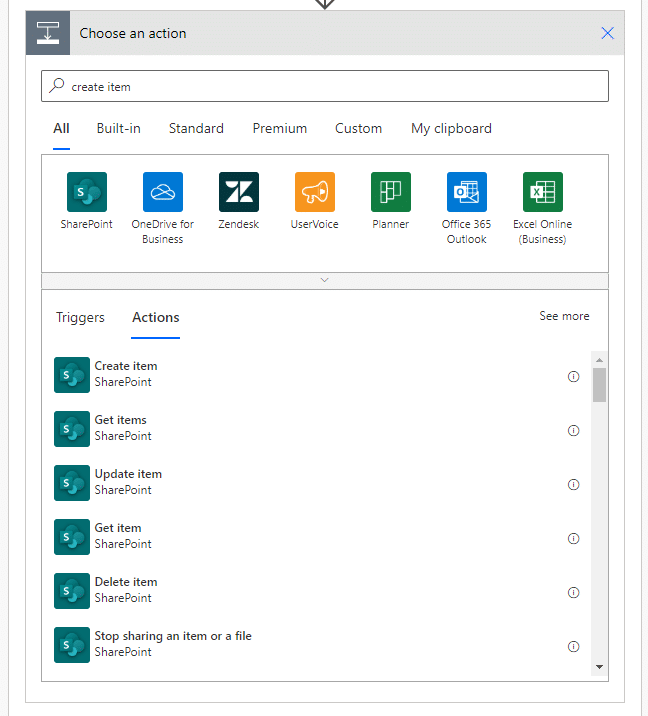
Task: Click the search magnifier icon
Action: pos(57,86)
